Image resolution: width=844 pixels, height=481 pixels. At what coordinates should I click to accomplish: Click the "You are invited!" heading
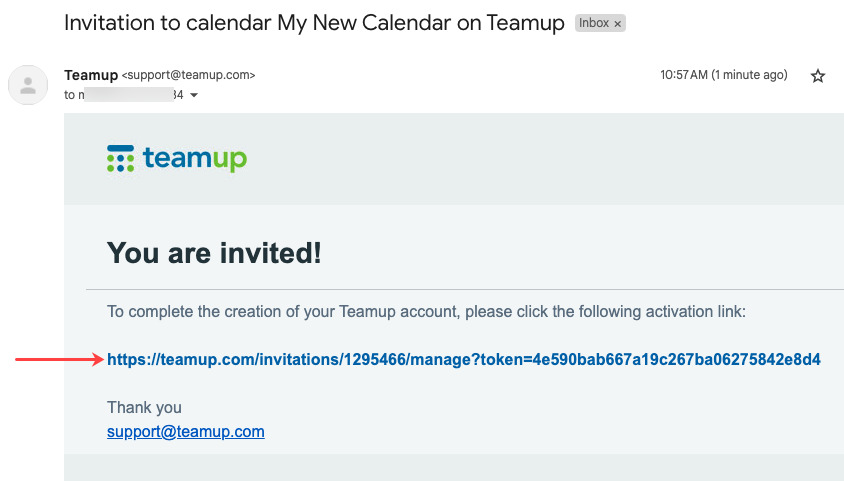click(x=214, y=253)
